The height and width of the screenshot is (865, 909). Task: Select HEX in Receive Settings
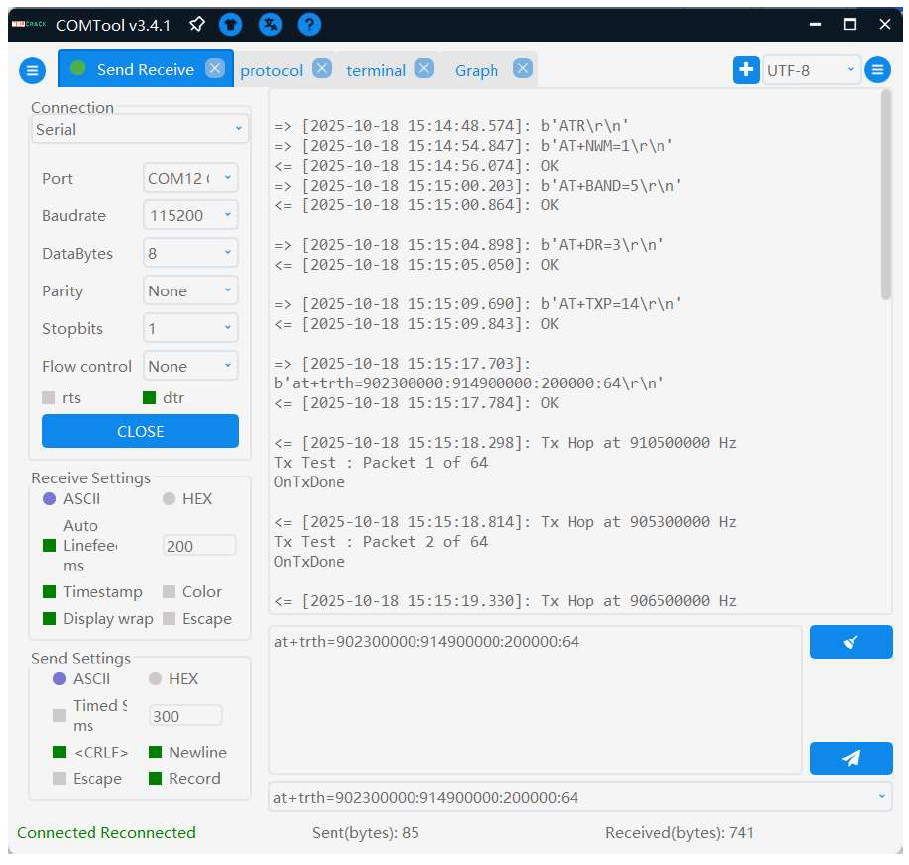[169, 498]
